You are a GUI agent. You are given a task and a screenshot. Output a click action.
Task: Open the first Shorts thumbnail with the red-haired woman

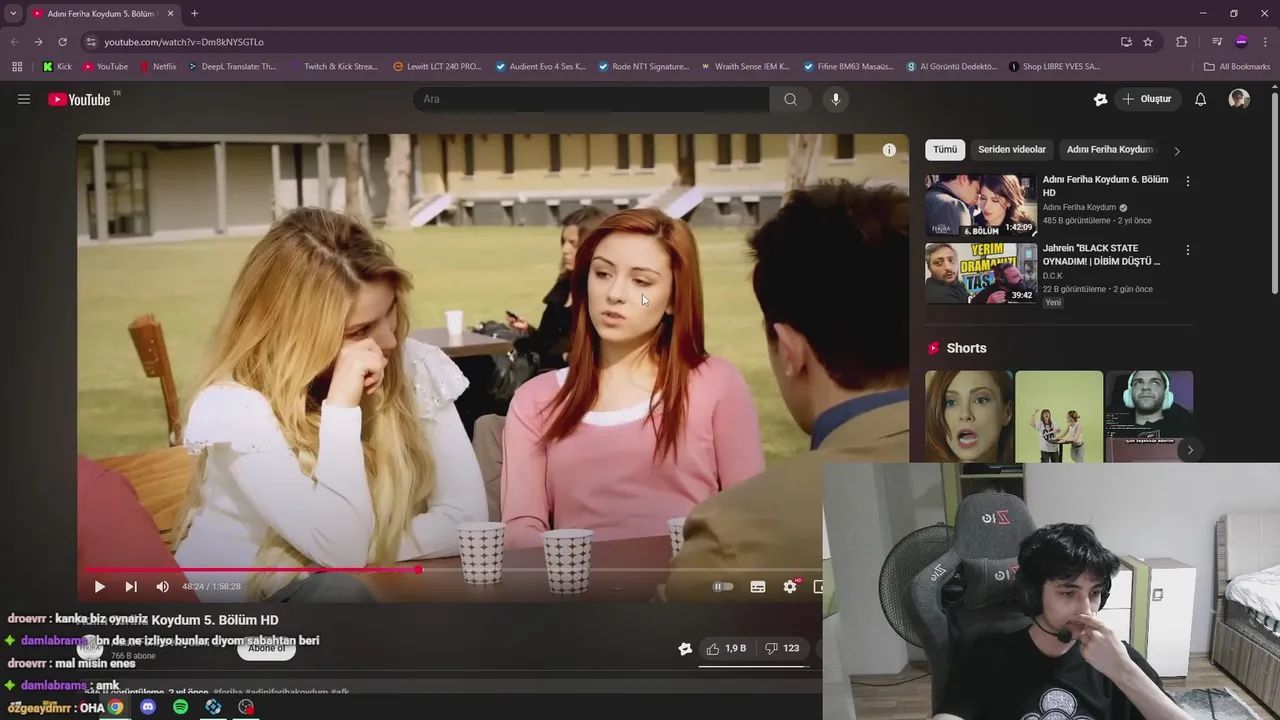click(968, 417)
